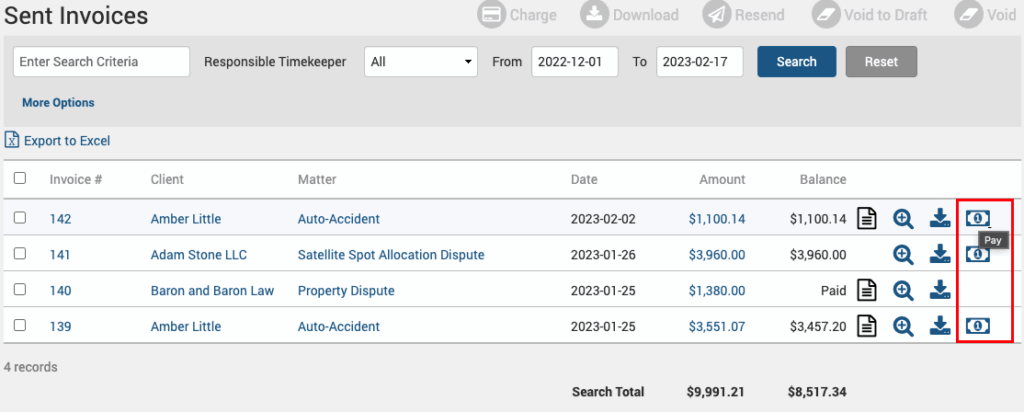Open the Responsible Timekeeper dropdown
Viewport: 1024px width, 412px height.
coord(421,62)
